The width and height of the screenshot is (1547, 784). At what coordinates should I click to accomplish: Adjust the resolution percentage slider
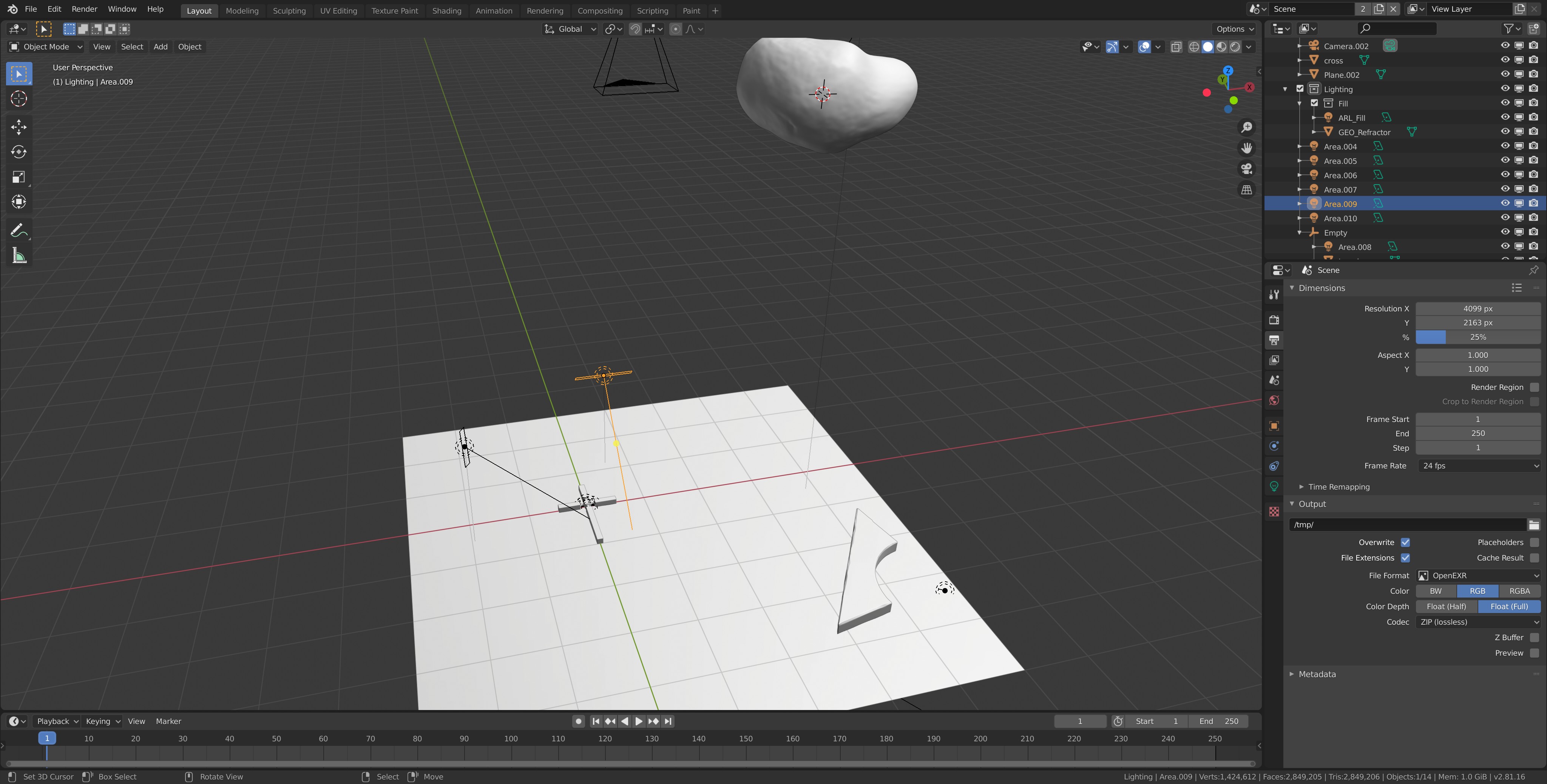point(1478,337)
